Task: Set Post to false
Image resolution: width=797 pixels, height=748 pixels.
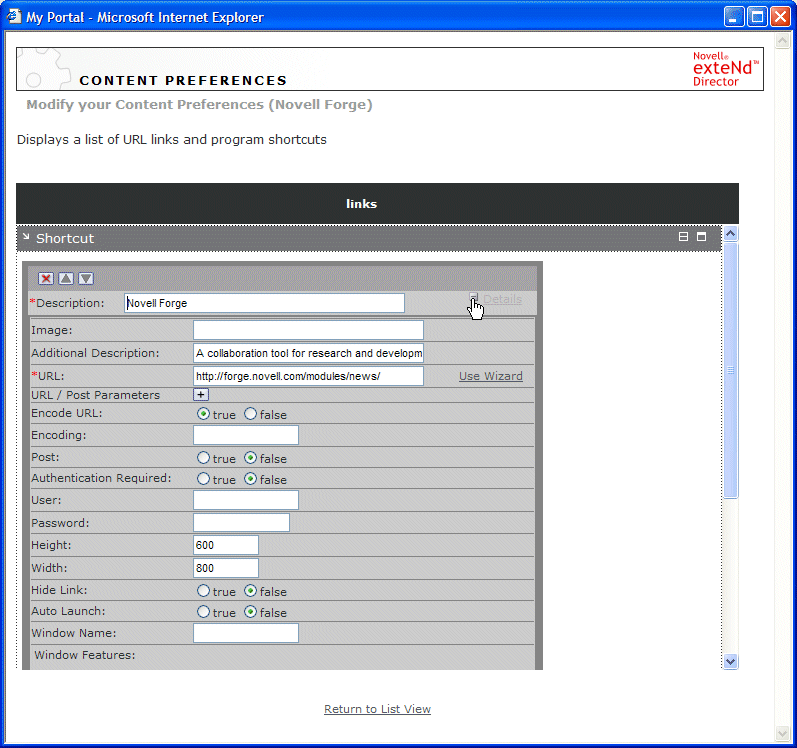Action: pyautogui.click(x=251, y=458)
